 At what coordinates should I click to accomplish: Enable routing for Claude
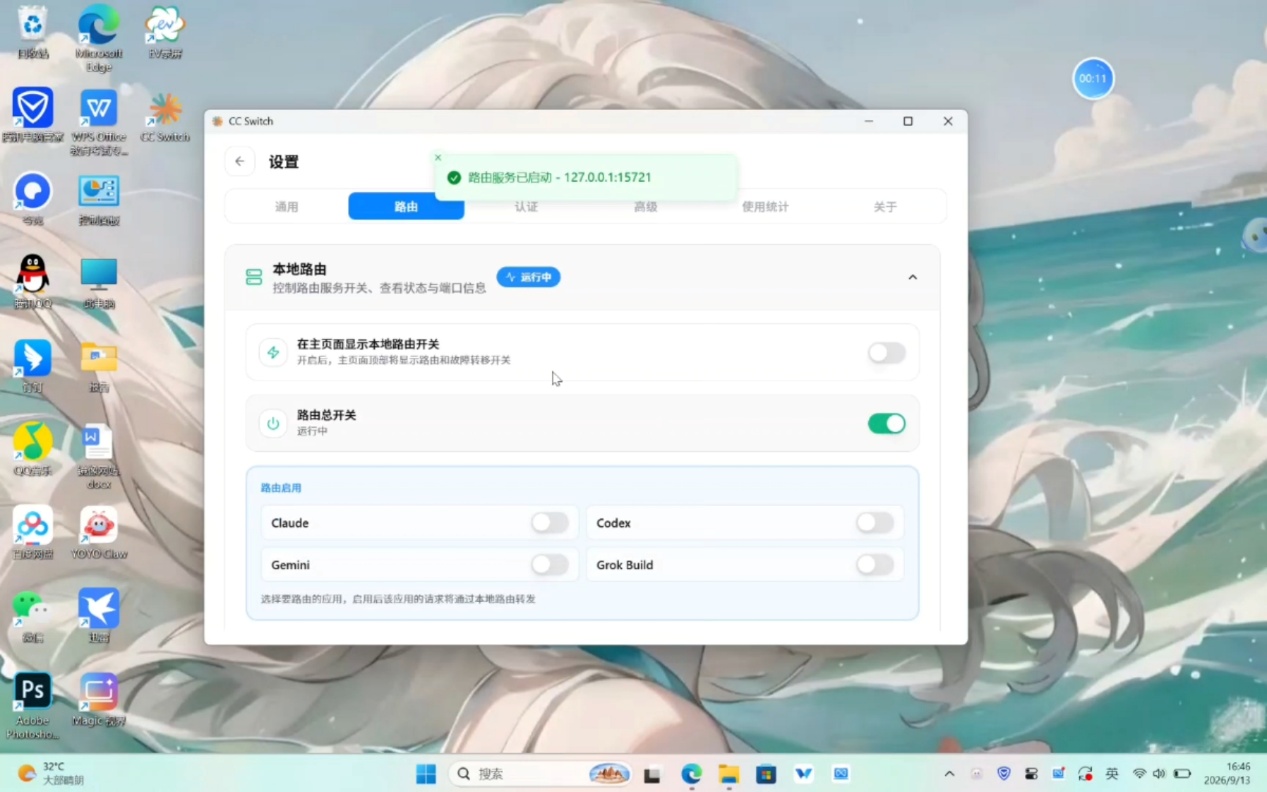pos(549,522)
